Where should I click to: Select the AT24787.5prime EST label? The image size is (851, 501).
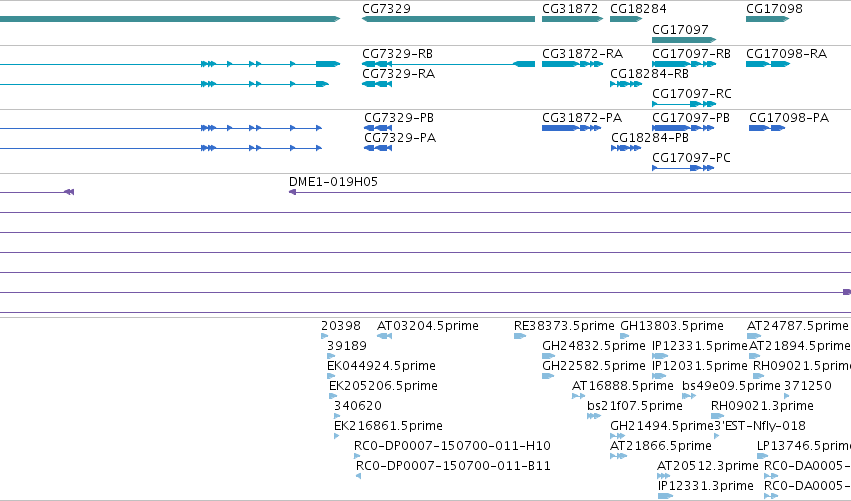[797, 326]
